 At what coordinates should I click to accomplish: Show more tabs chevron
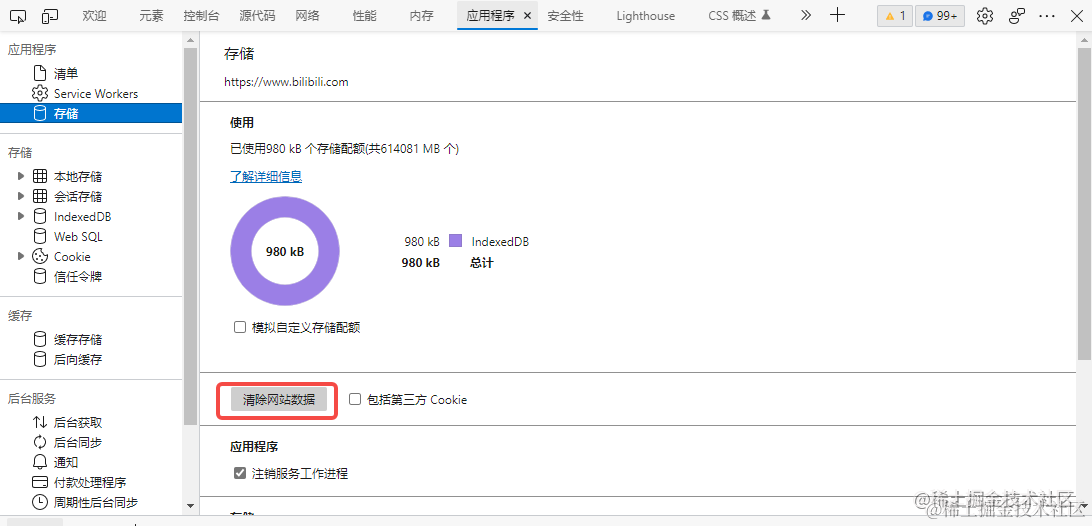point(806,15)
